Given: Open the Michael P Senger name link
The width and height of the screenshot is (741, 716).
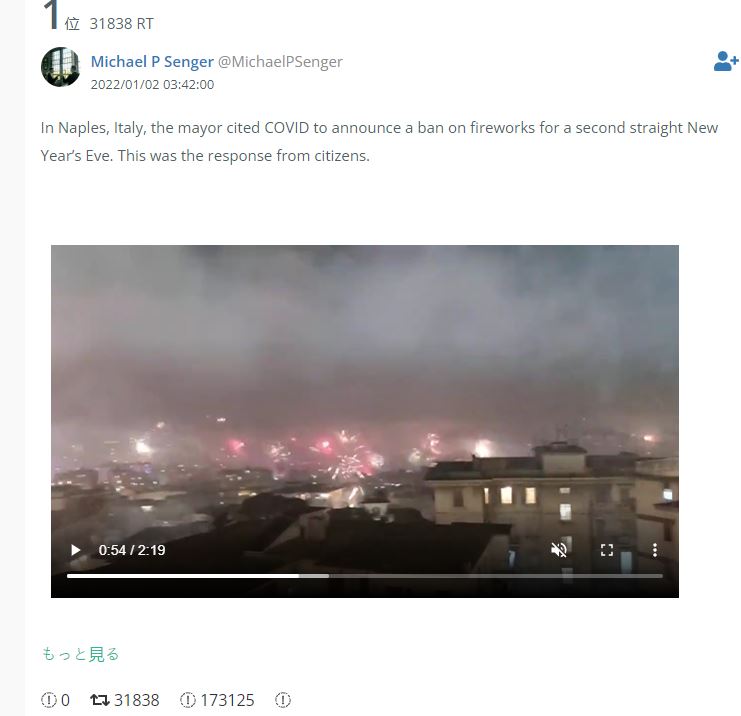Looking at the screenshot, I should [x=152, y=61].
